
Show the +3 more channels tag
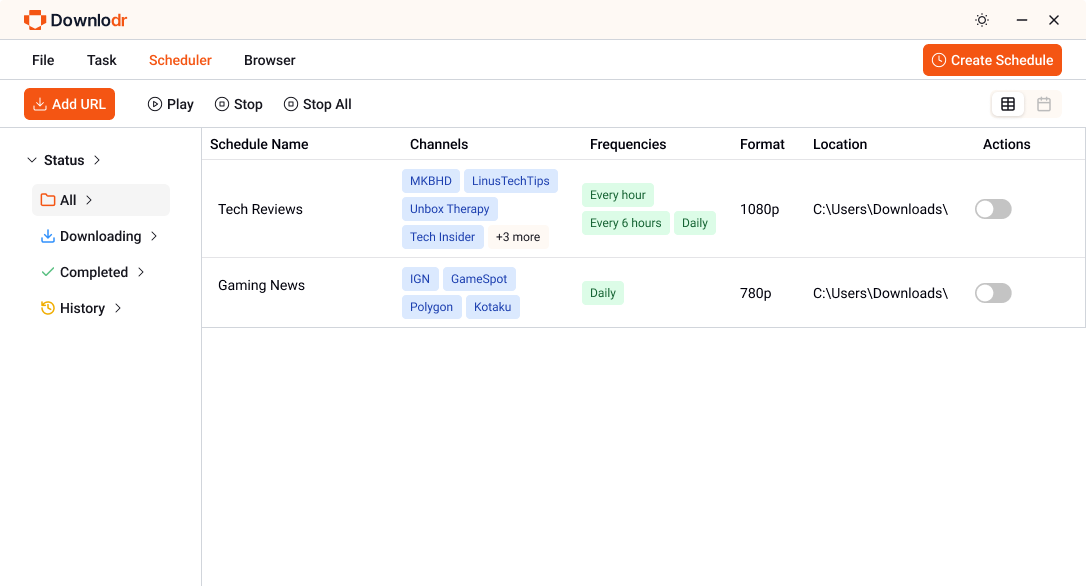(517, 237)
